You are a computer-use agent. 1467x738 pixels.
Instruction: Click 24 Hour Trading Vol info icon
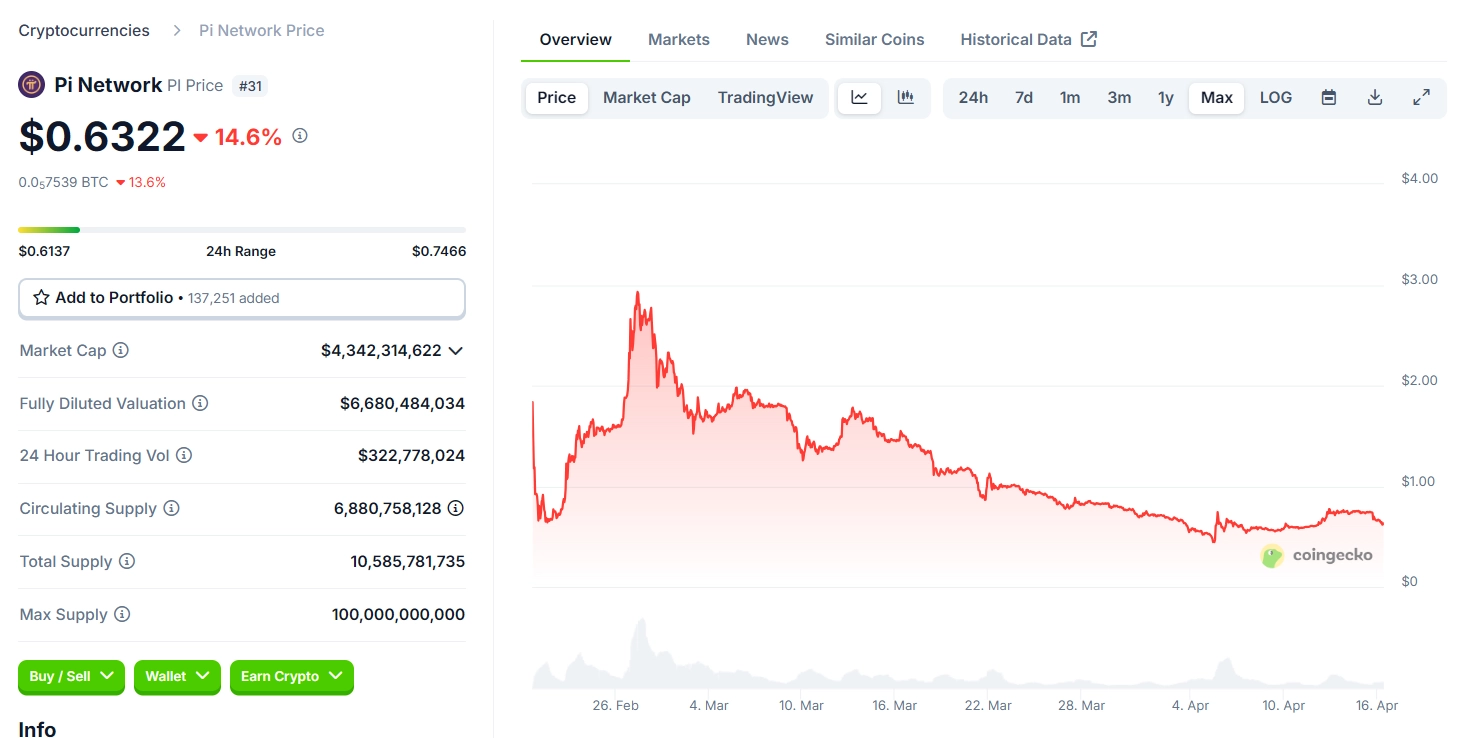point(184,455)
